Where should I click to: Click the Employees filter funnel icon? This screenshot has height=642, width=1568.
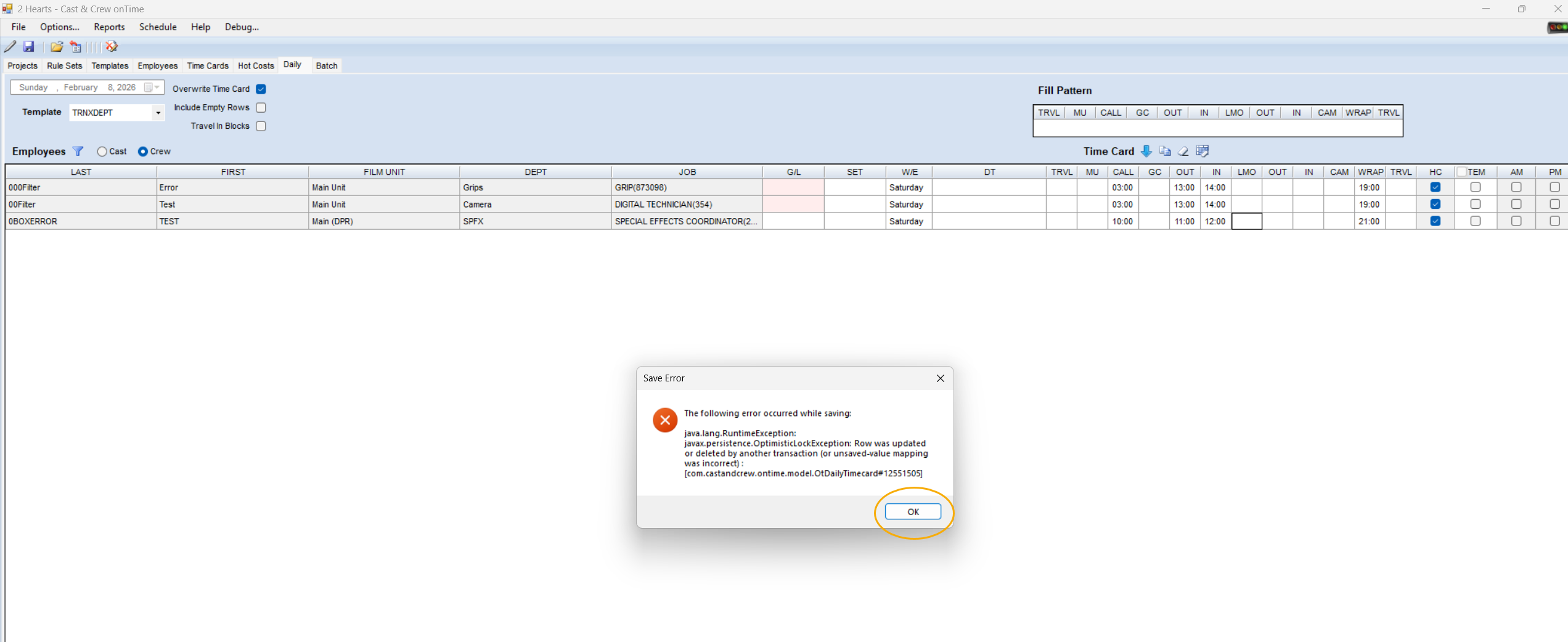click(x=78, y=151)
